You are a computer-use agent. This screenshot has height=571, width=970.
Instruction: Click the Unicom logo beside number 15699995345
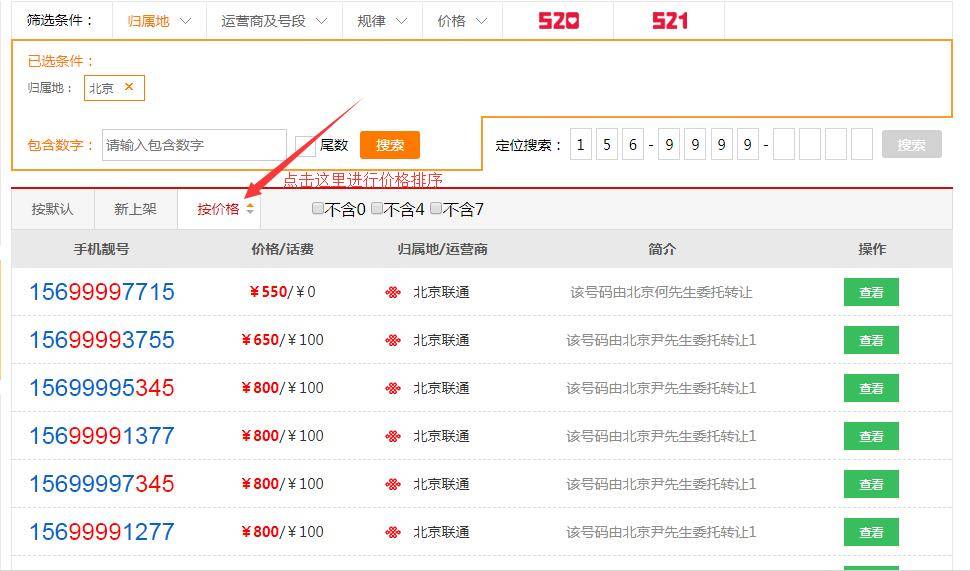tap(393, 388)
